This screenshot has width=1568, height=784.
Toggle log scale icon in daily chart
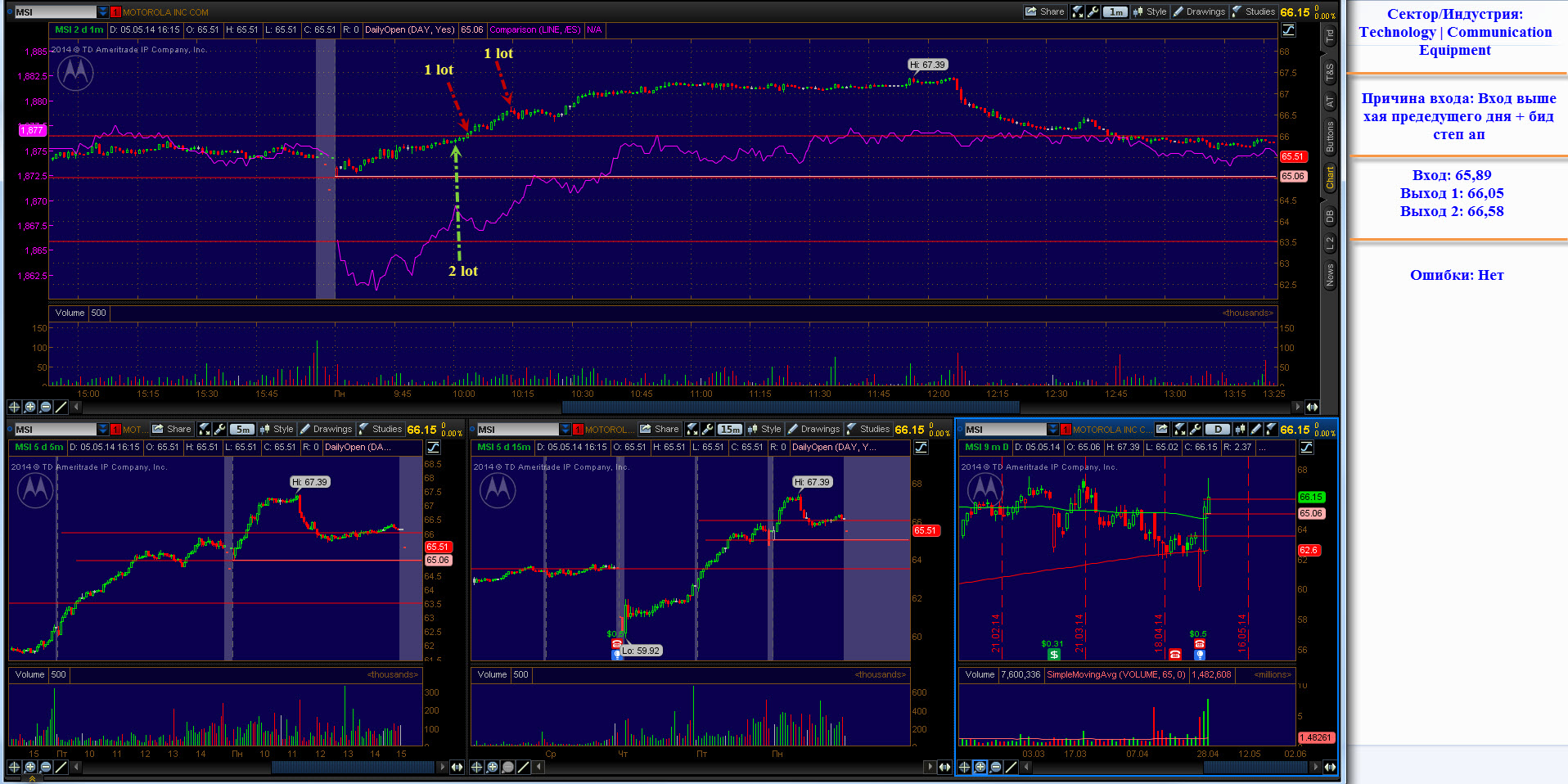tap(1306, 448)
